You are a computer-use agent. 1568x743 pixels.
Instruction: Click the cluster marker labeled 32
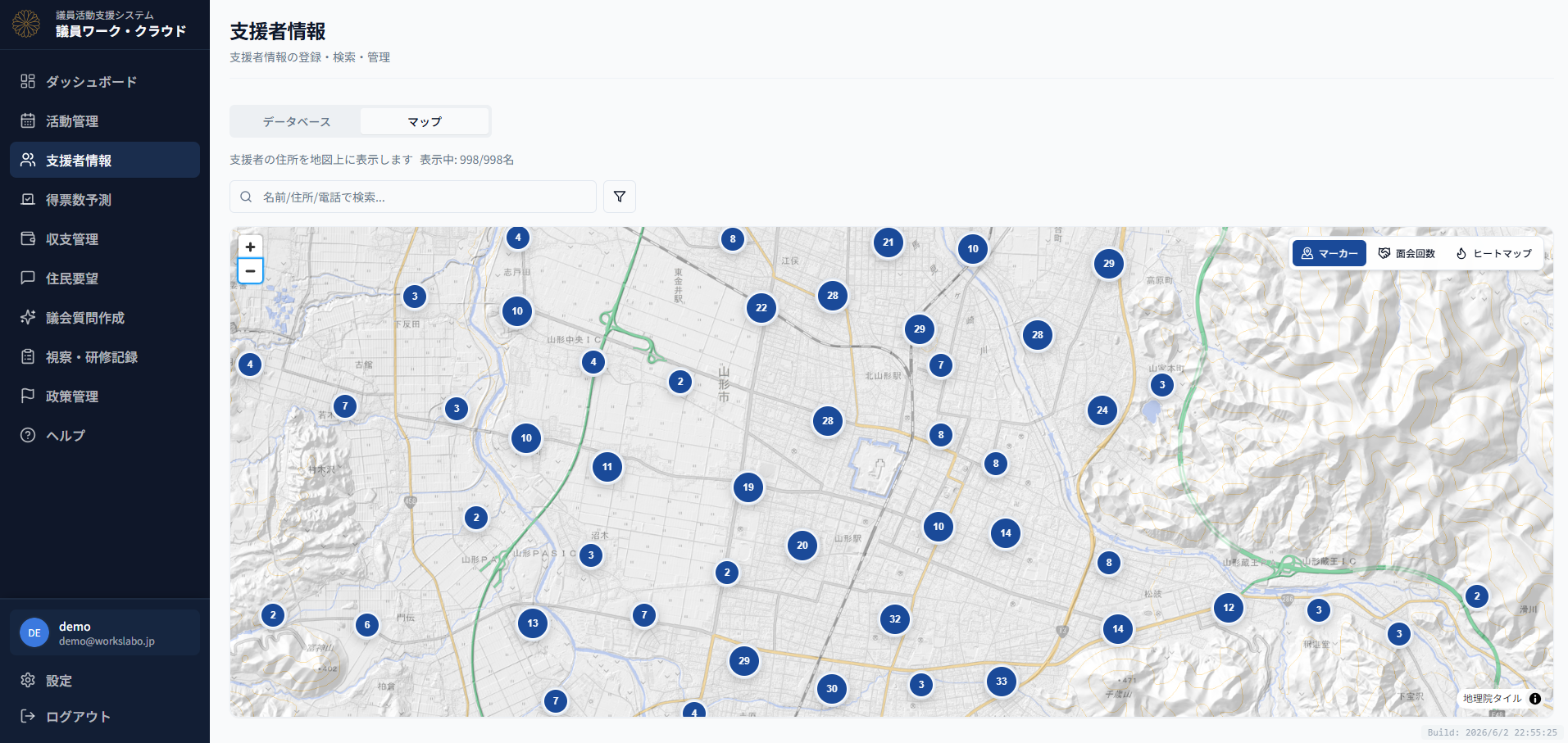[x=895, y=619]
